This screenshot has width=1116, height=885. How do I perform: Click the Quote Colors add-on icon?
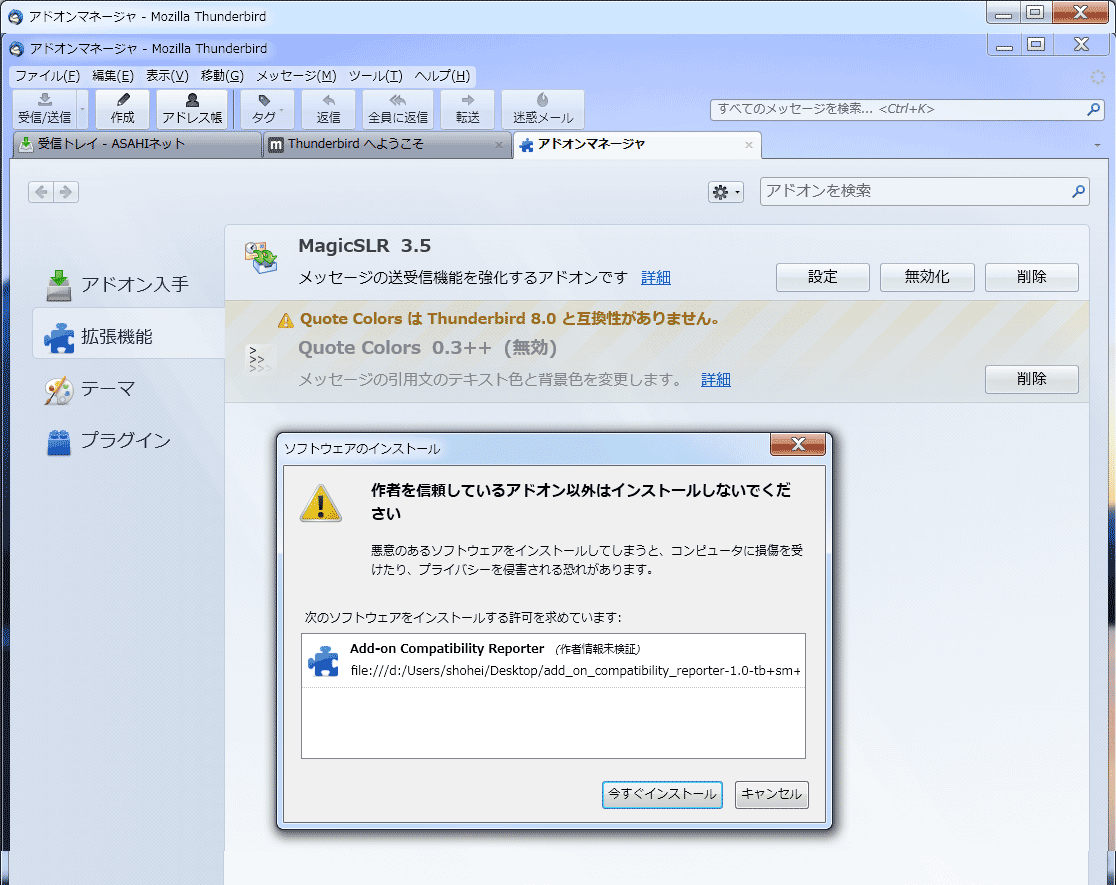point(260,360)
